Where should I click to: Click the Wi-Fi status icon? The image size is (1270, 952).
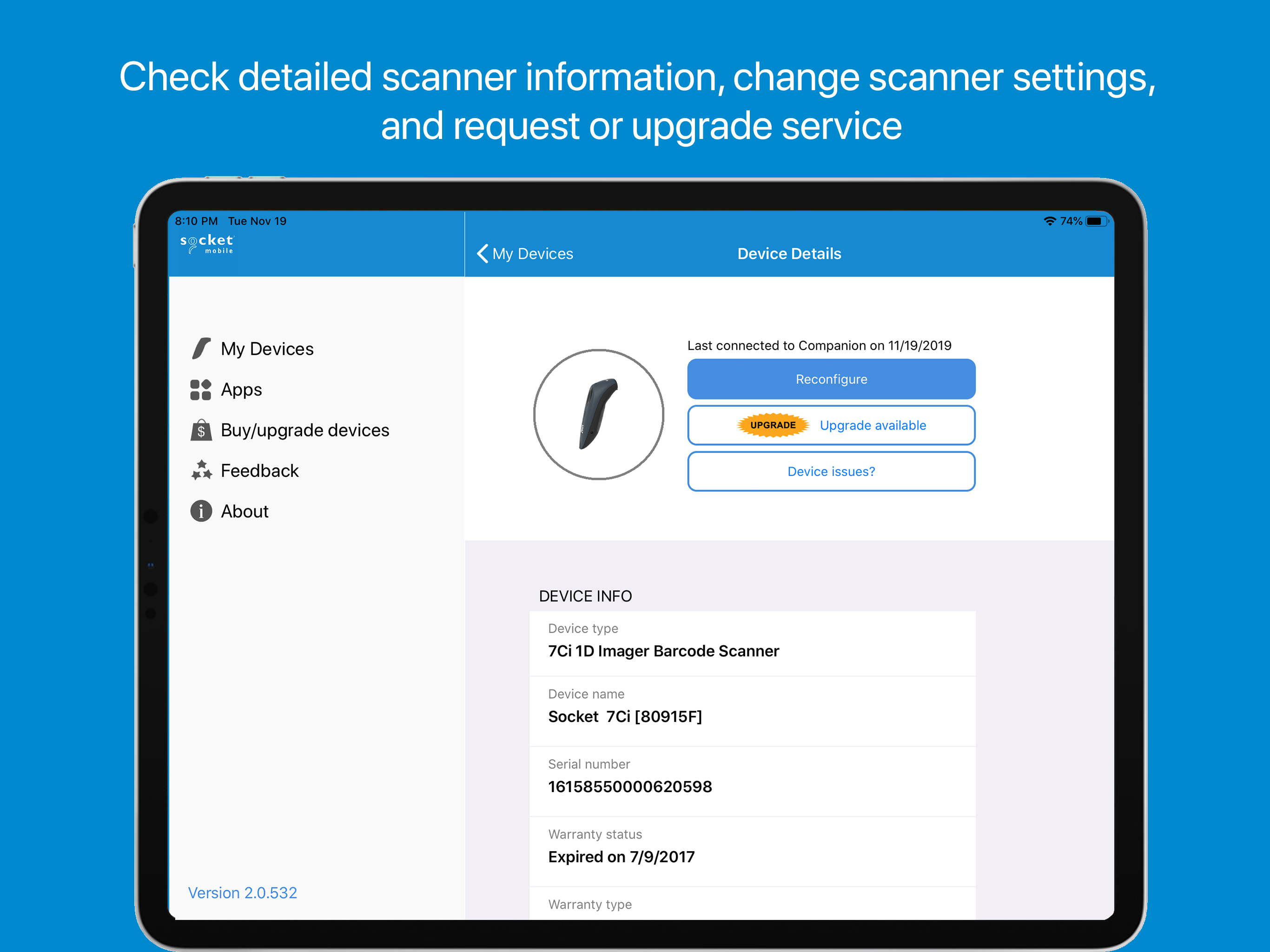tap(1051, 220)
